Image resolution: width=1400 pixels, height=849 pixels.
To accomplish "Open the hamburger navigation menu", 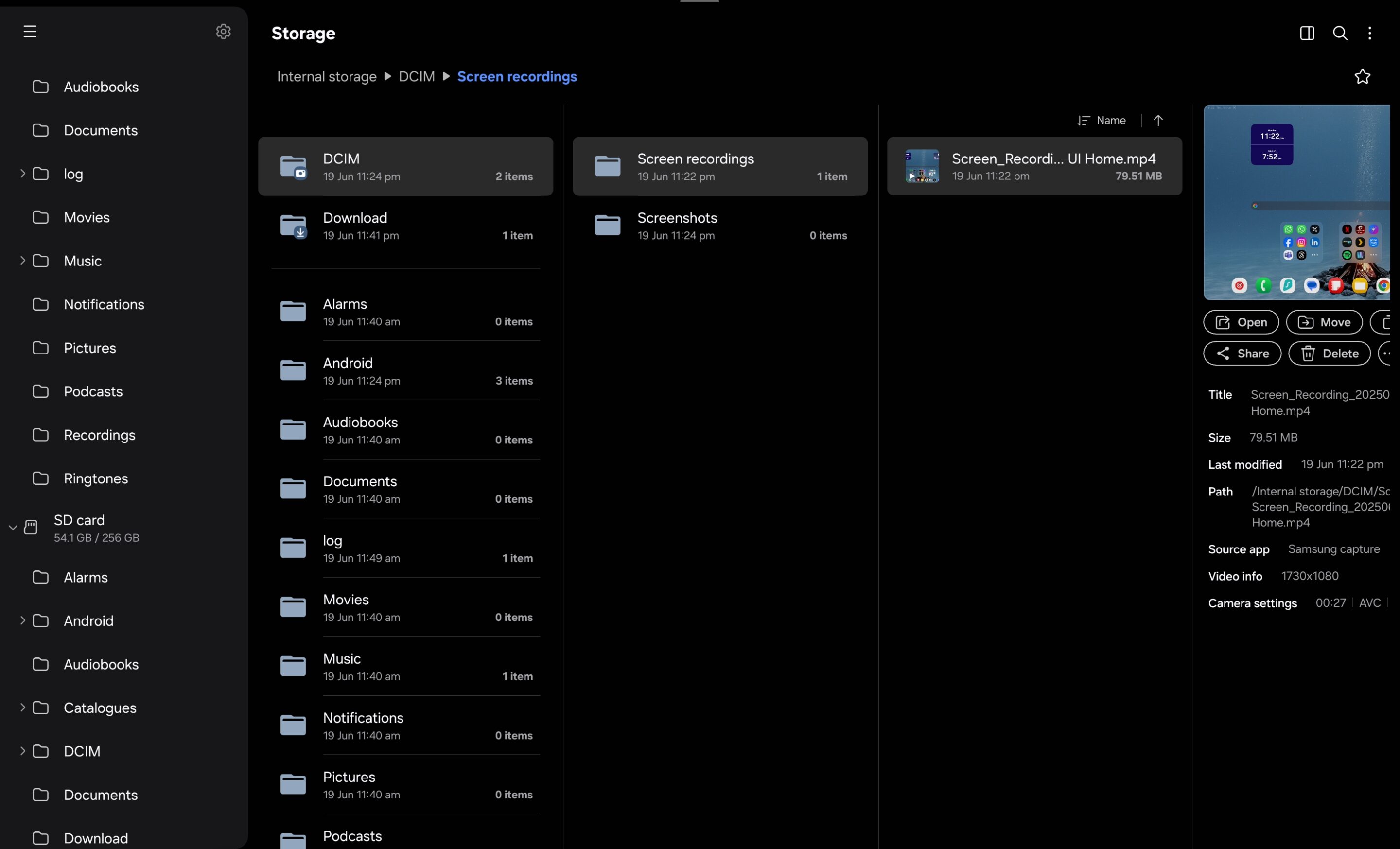I will pos(30,32).
